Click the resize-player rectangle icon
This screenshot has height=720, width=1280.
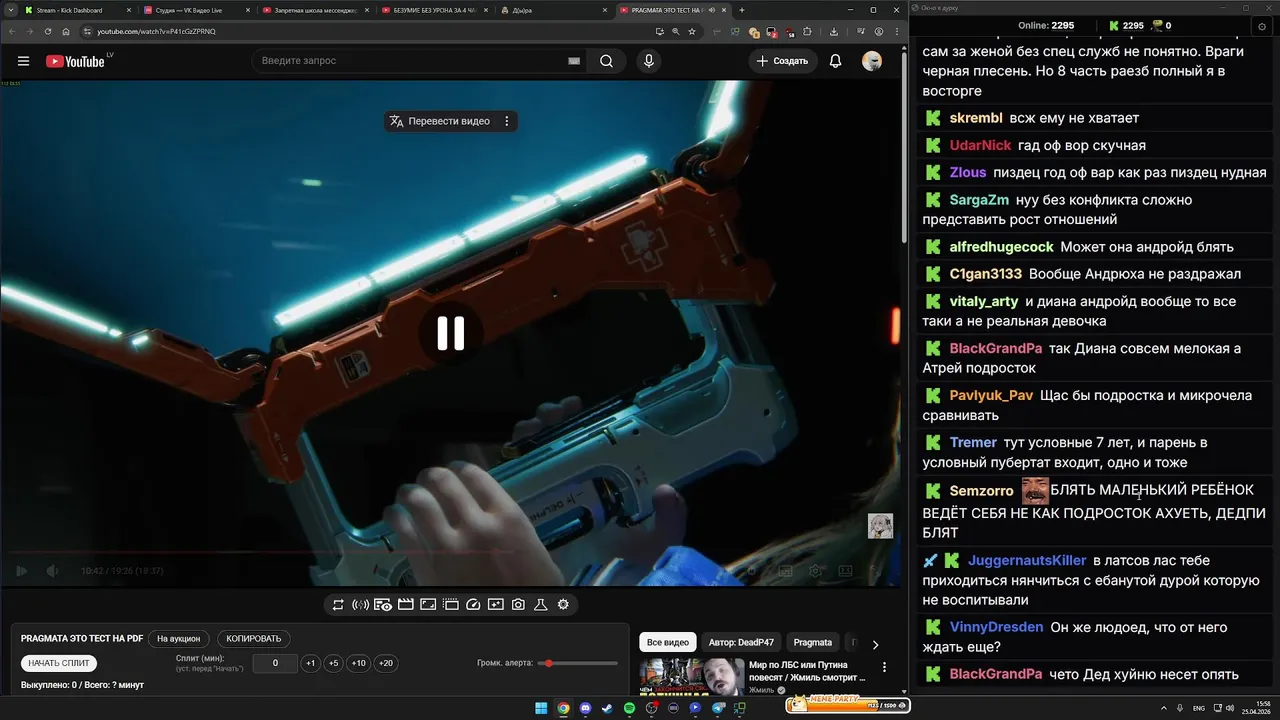point(428,604)
